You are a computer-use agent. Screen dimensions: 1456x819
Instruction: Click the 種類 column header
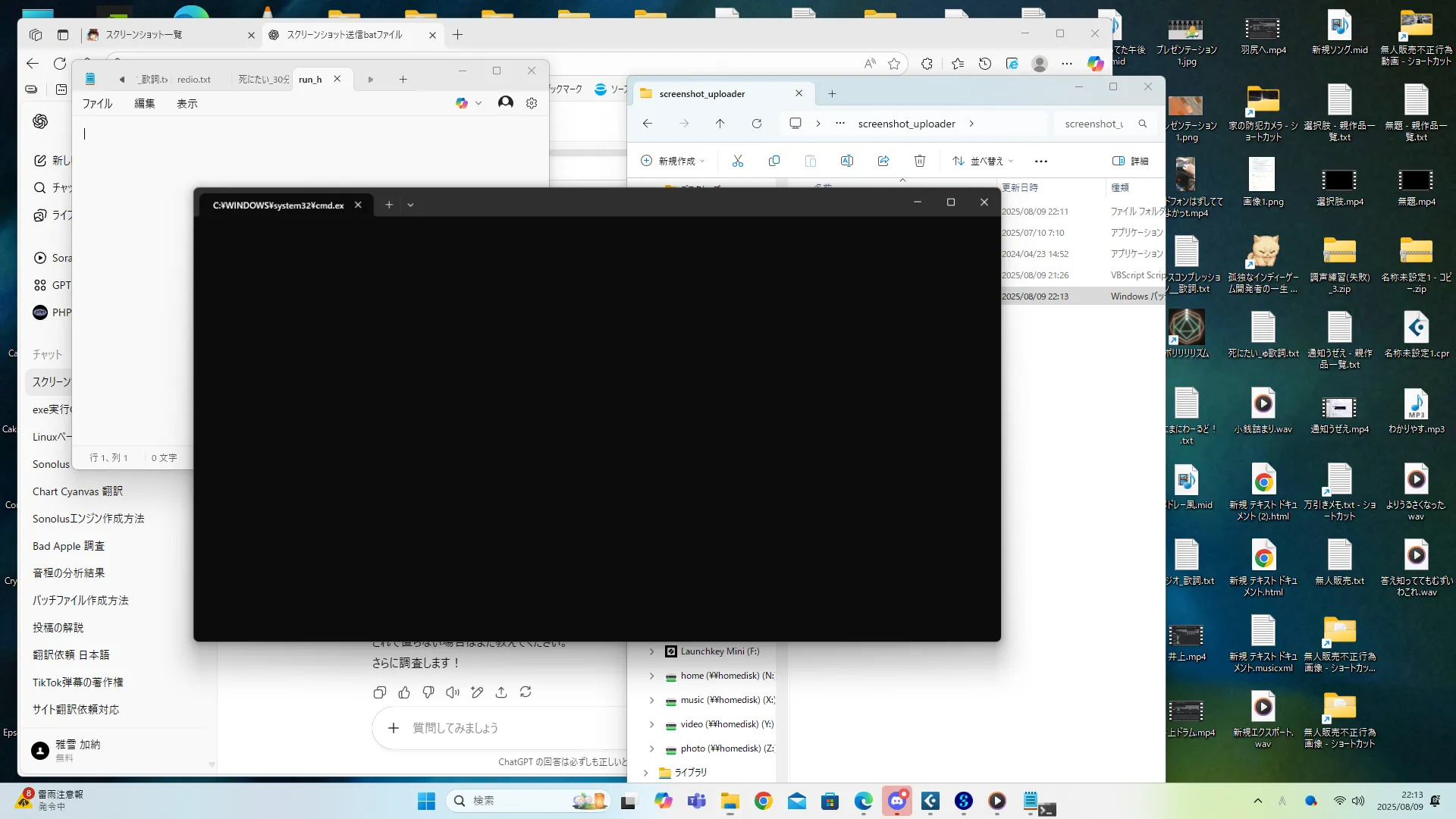[1120, 187]
